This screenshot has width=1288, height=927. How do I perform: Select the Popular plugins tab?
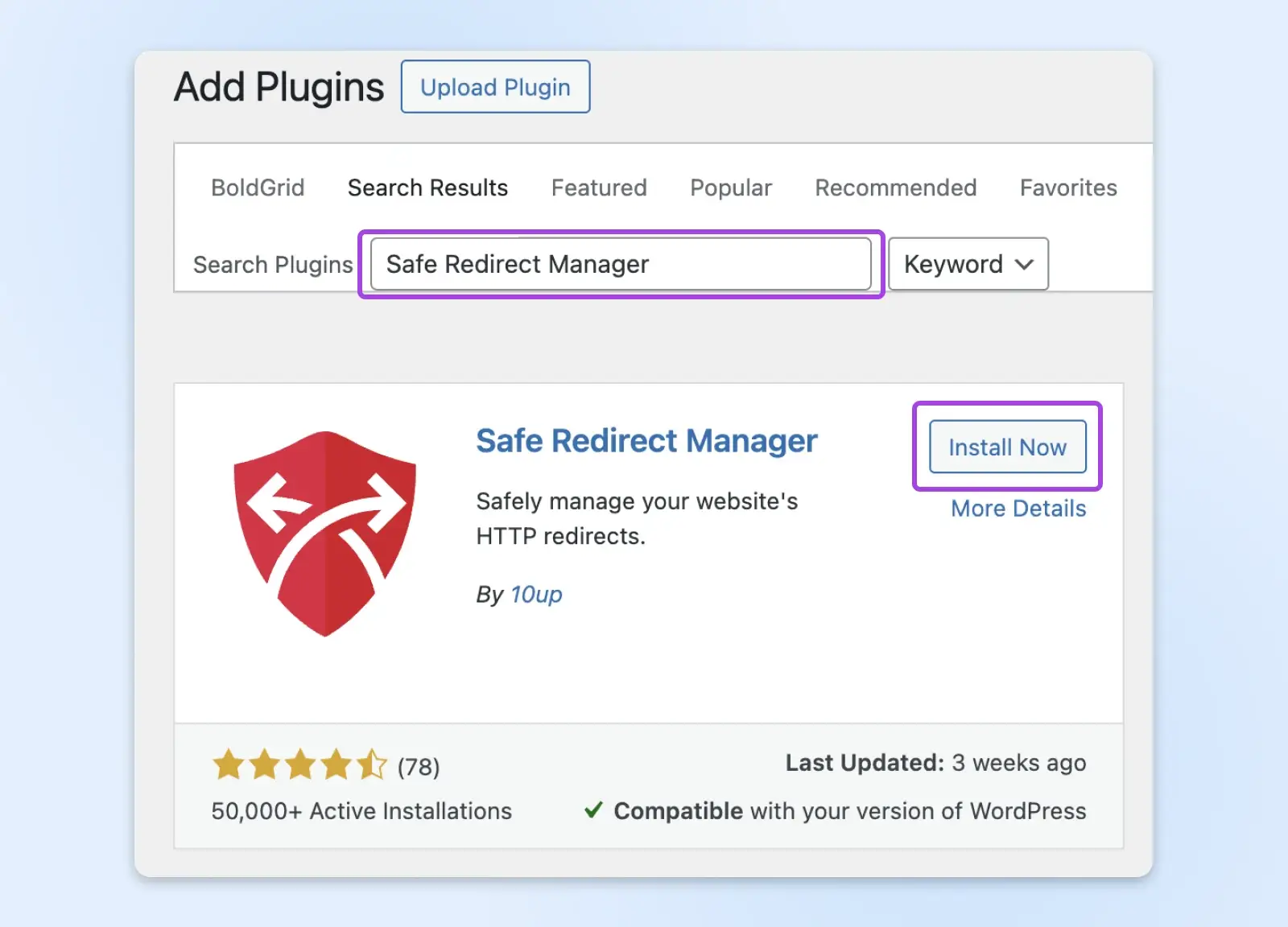(730, 187)
